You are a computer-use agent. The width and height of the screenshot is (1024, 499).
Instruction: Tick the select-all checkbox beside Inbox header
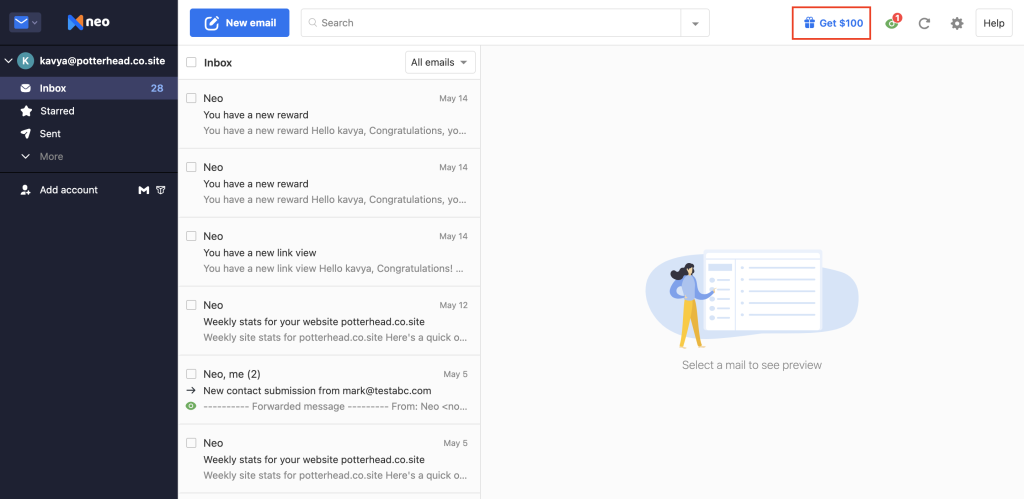191,62
